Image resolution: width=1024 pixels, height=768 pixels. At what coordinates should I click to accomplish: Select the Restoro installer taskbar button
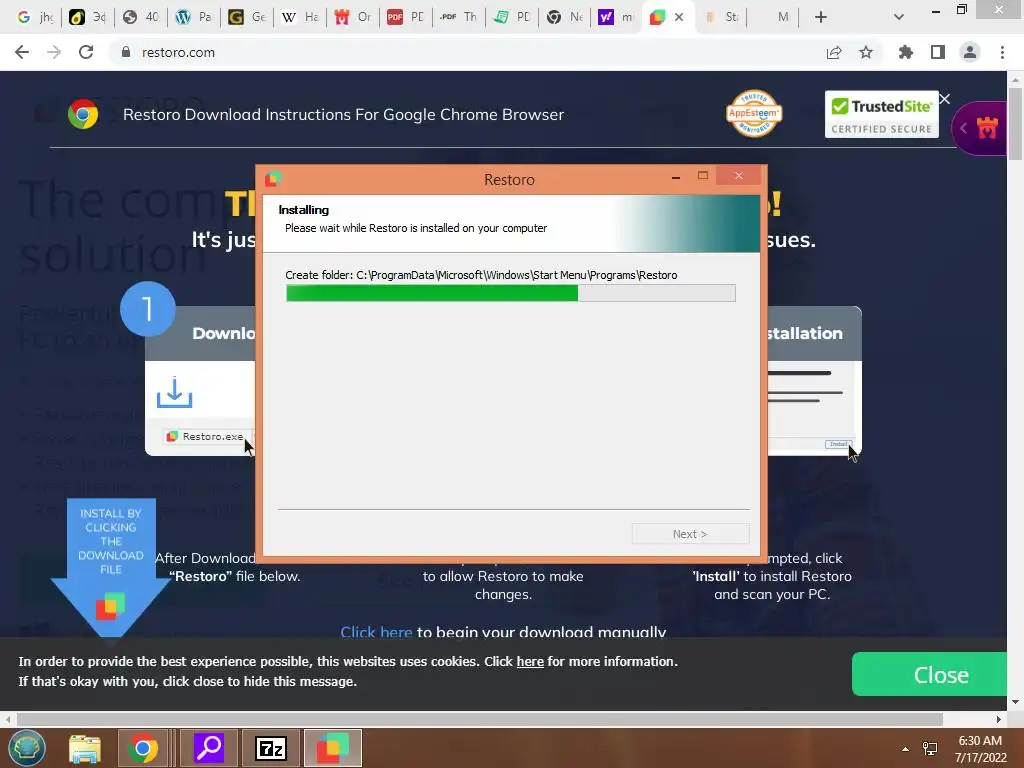pyautogui.click(x=332, y=748)
